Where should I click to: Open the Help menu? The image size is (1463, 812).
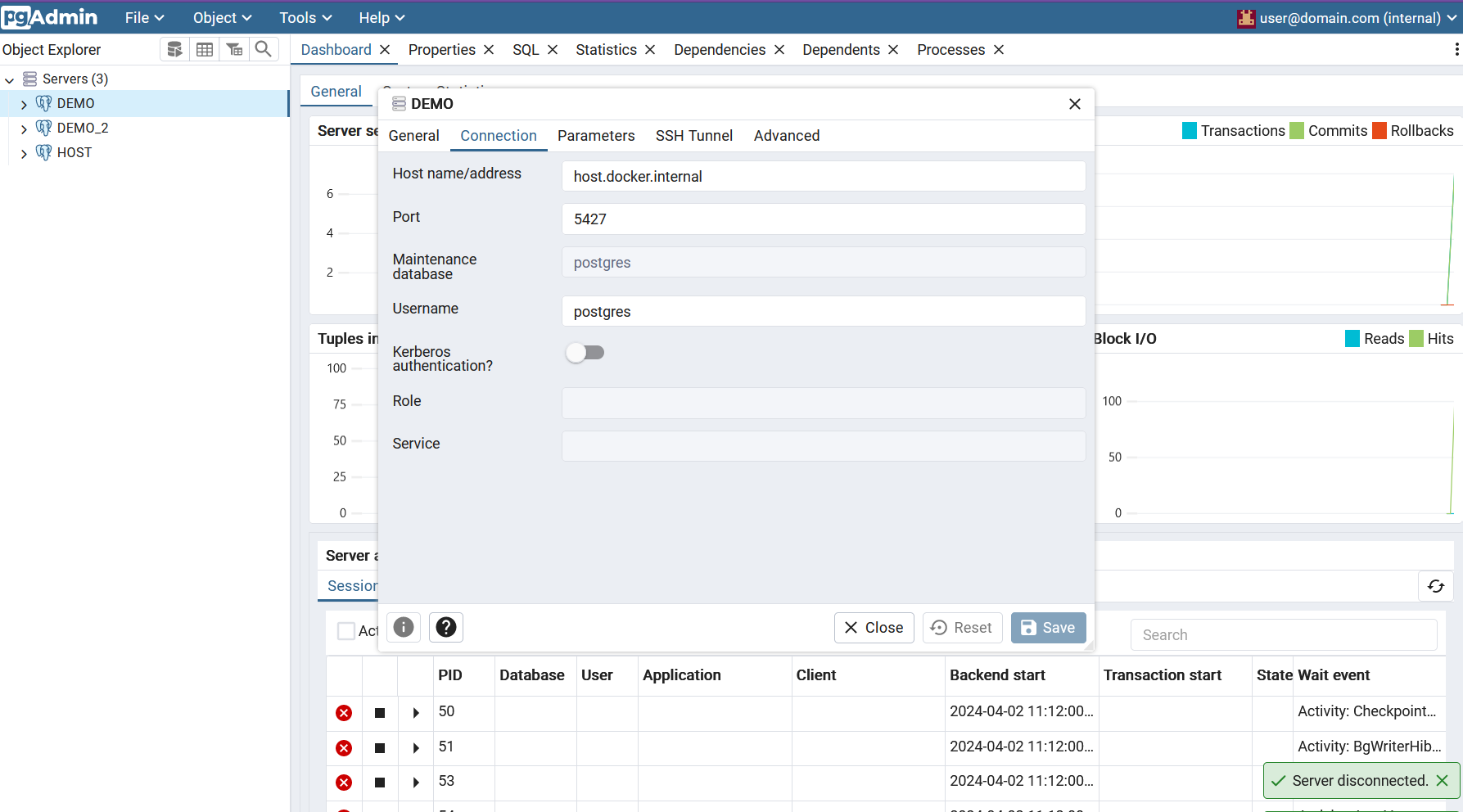(382, 18)
